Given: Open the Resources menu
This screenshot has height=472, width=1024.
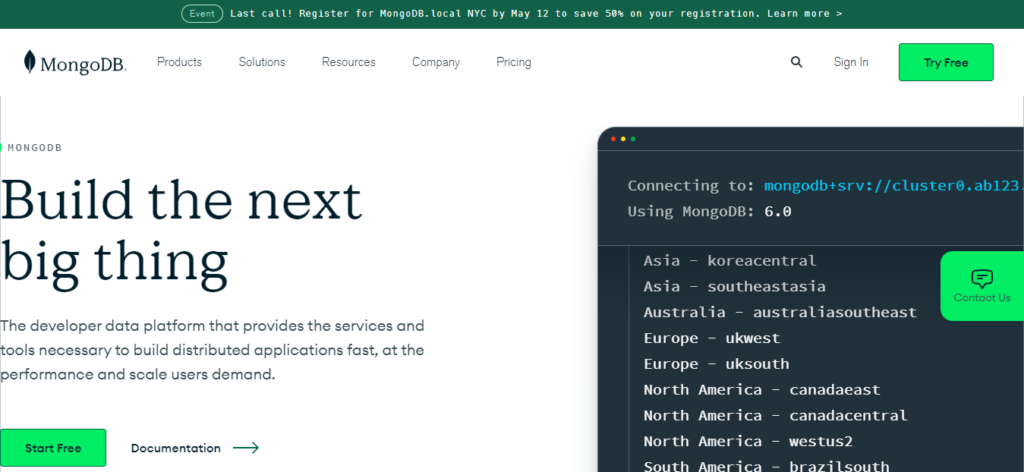Looking at the screenshot, I should [x=349, y=62].
